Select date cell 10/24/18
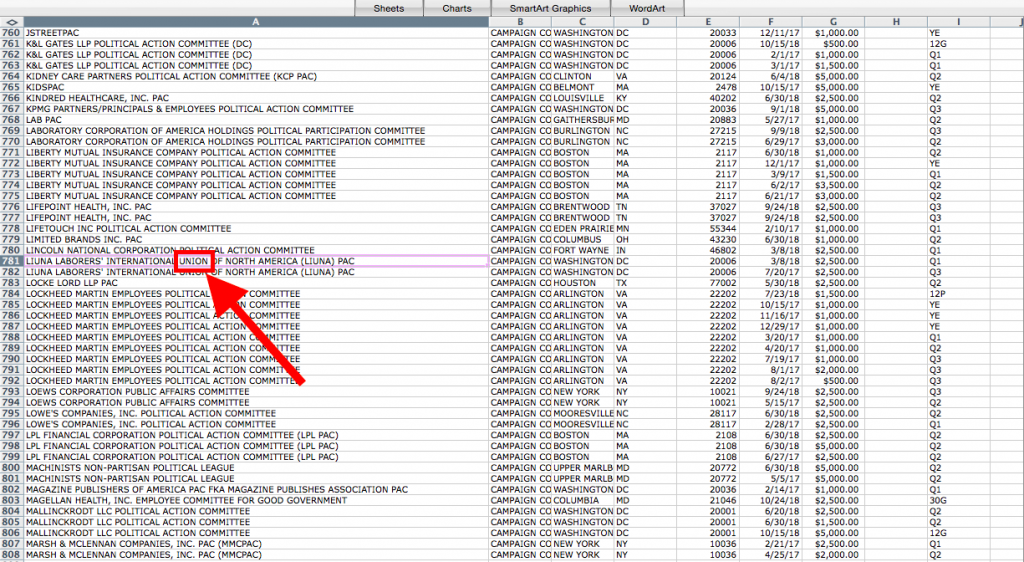 click(771, 501)
